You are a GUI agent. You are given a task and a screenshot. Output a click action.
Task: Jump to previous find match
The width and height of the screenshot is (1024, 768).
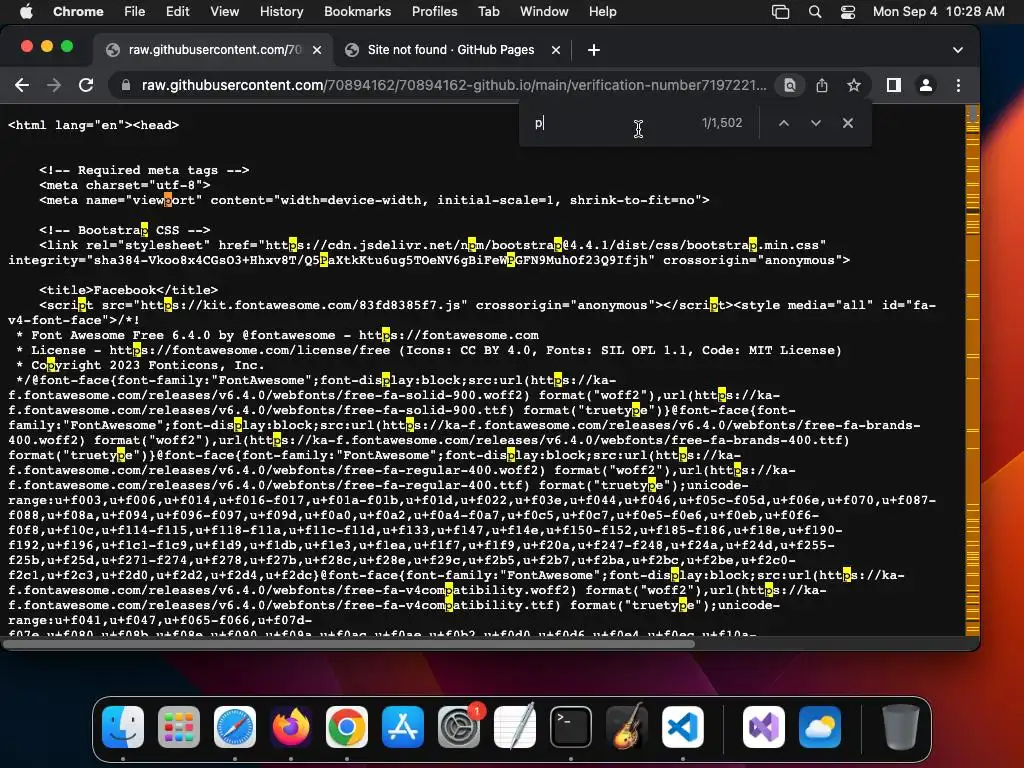point(784,123)
